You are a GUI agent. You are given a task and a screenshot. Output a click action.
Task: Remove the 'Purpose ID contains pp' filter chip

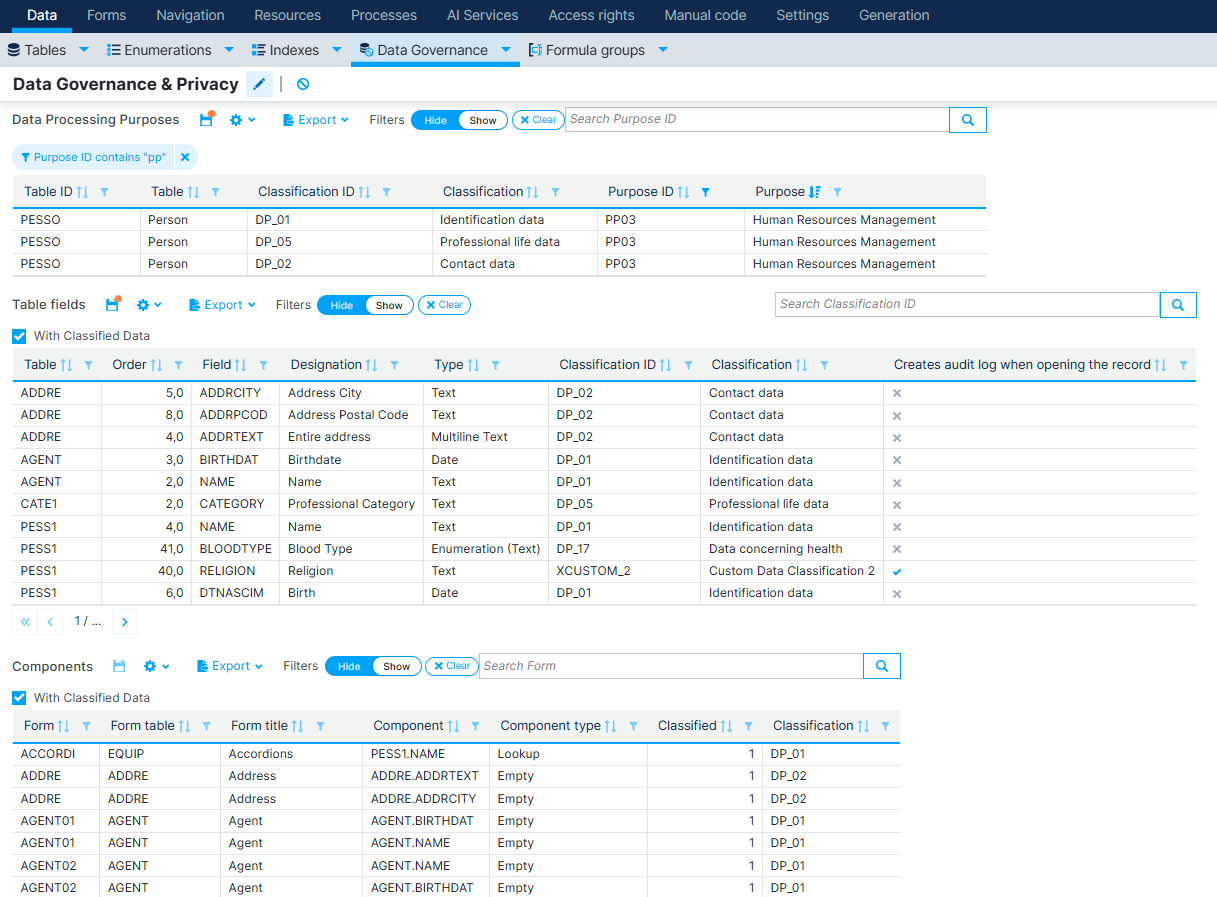185,157
